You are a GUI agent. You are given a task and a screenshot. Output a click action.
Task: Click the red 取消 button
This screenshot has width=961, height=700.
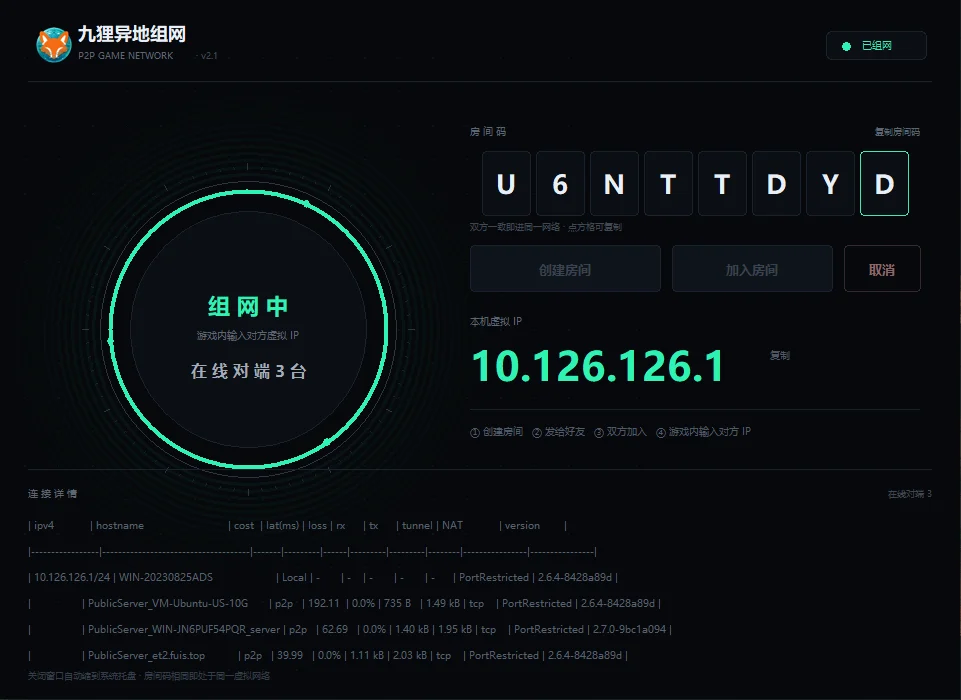click(882, 268)
